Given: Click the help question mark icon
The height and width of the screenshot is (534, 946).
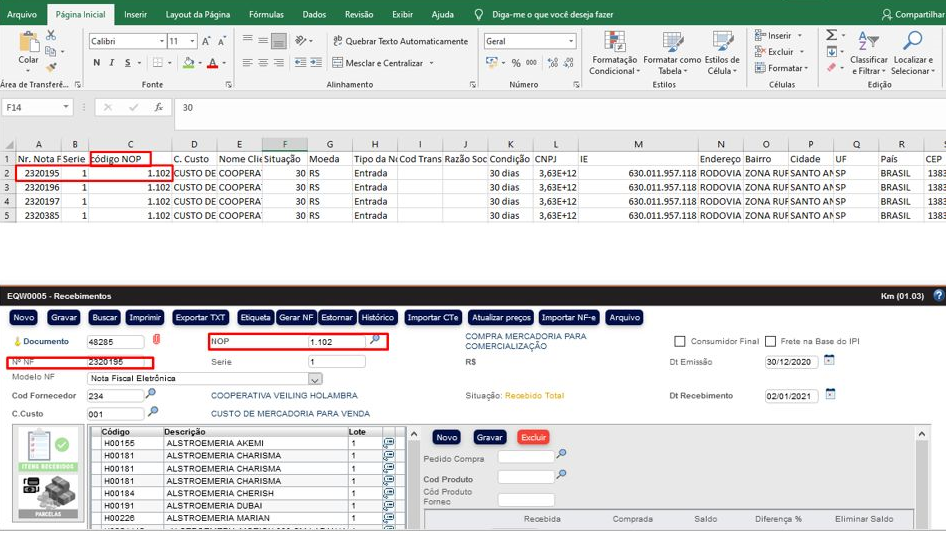Looking at the screenshot, I should pyautogui.click(x=938, y=296).
